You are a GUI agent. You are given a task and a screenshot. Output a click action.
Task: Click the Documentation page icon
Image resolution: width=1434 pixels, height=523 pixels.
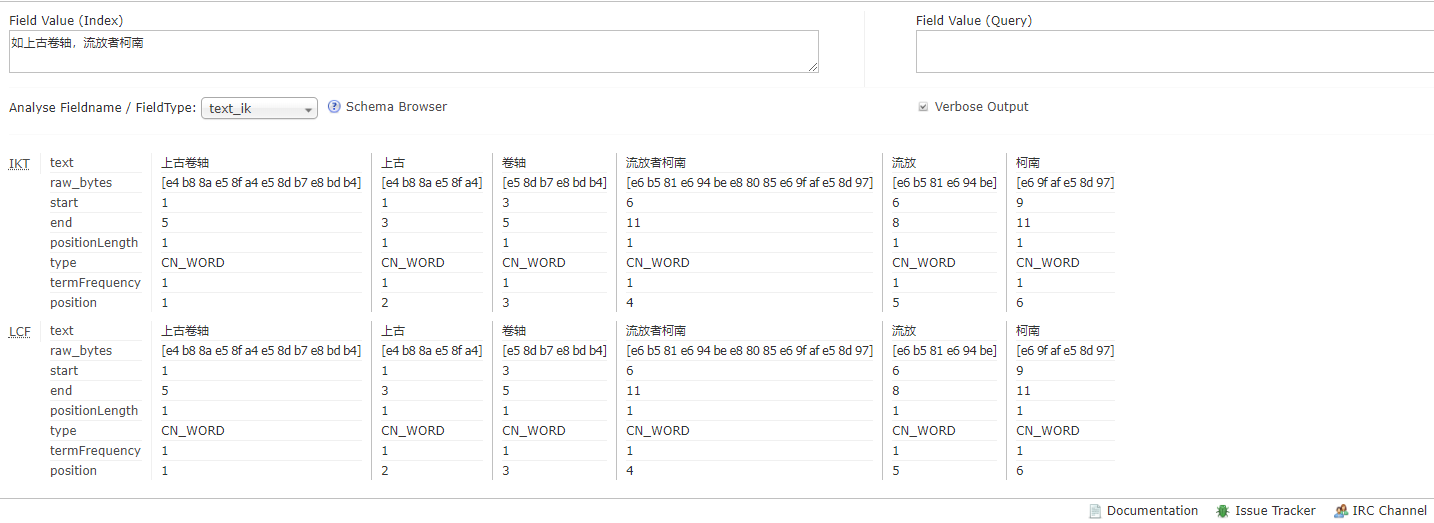1095,511
